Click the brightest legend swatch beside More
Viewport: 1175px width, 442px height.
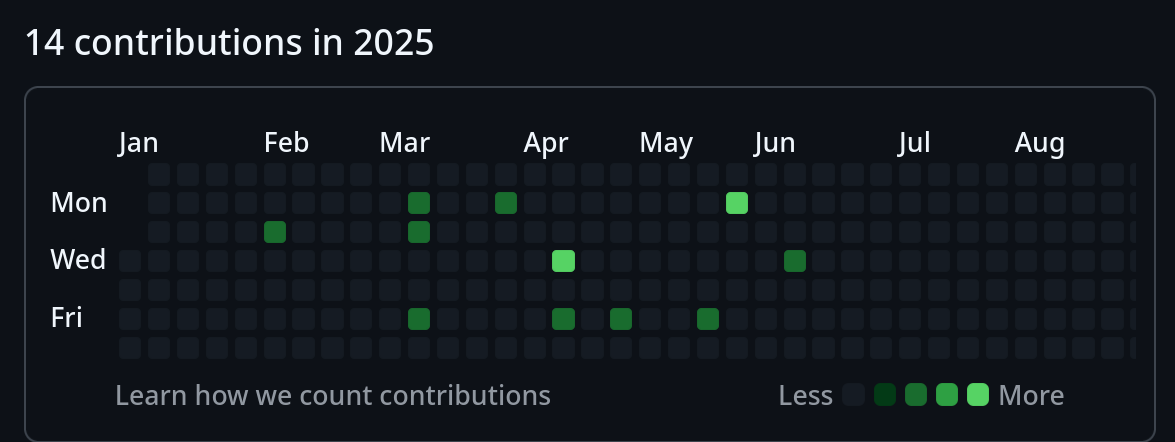click(x=978, y=394)
